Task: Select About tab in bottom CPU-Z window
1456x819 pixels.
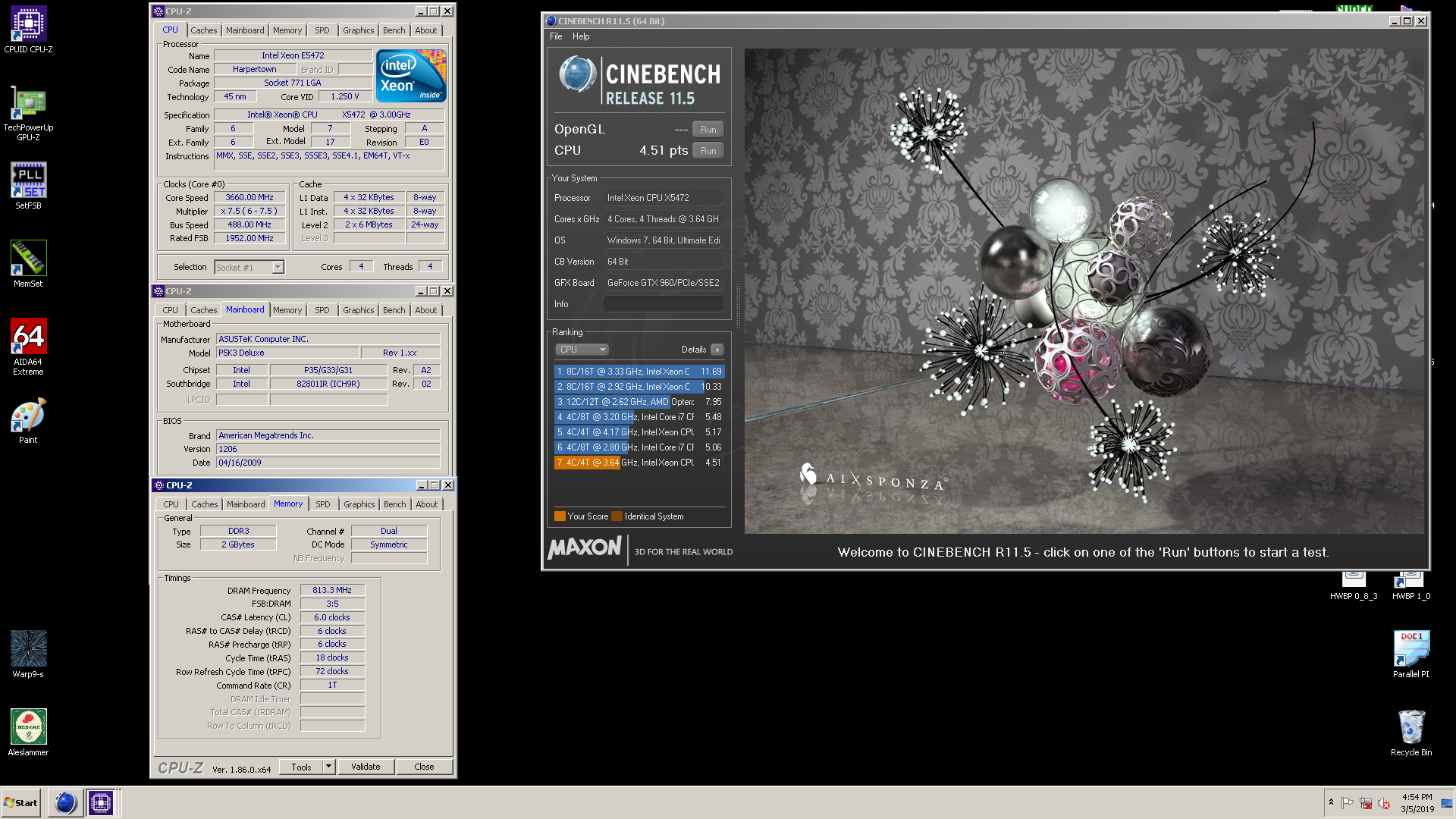Action: click(426, 504)
